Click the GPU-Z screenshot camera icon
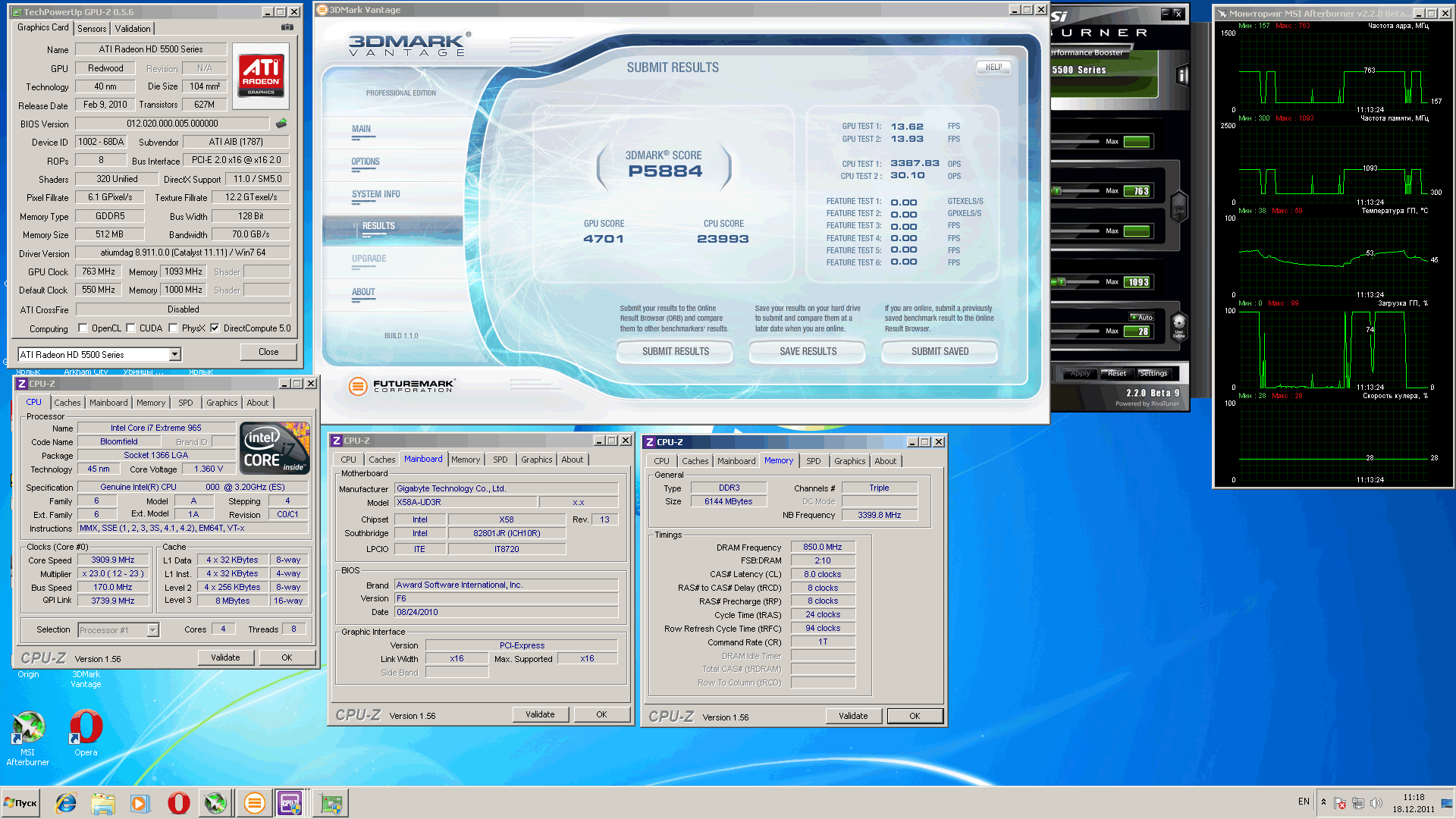Image resolution: width=1456 pixels, height=819 pixels. pyautogui.click(x=287, y=27)
